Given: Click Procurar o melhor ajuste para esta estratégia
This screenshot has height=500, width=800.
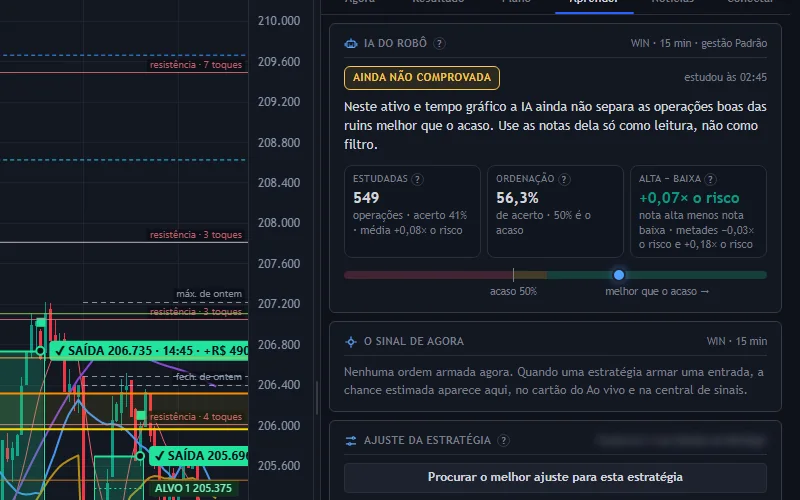Looking at the screenshot, I should (x=555, y=477).
